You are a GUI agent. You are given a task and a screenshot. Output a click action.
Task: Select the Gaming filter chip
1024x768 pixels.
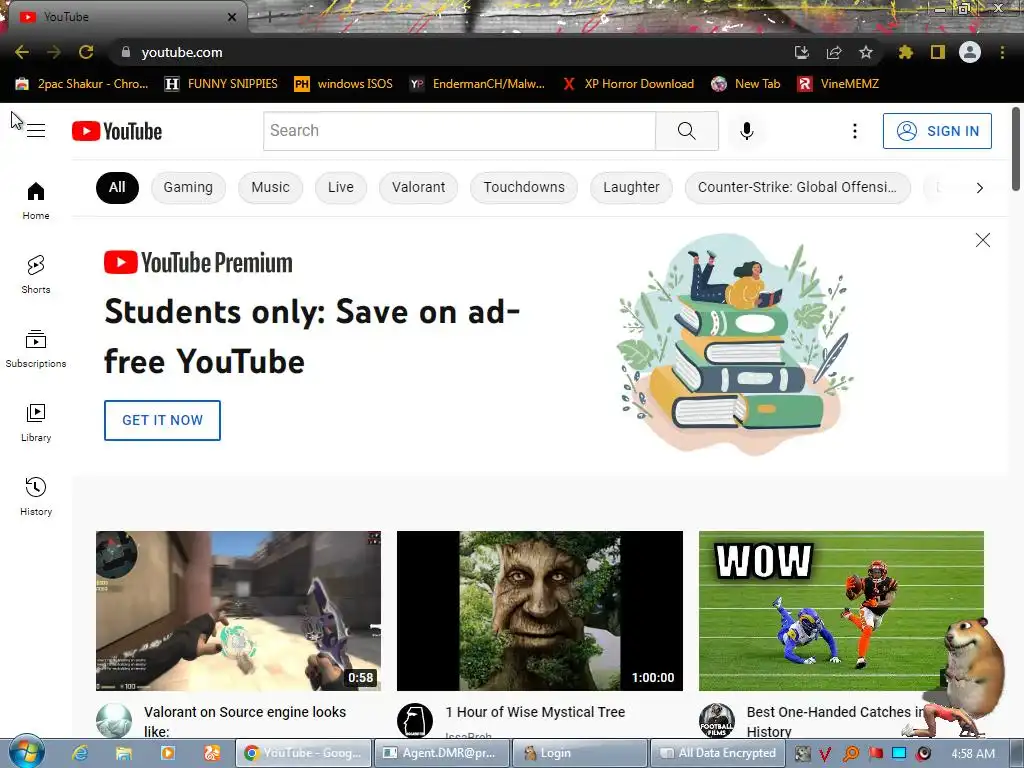coord(188,187)
